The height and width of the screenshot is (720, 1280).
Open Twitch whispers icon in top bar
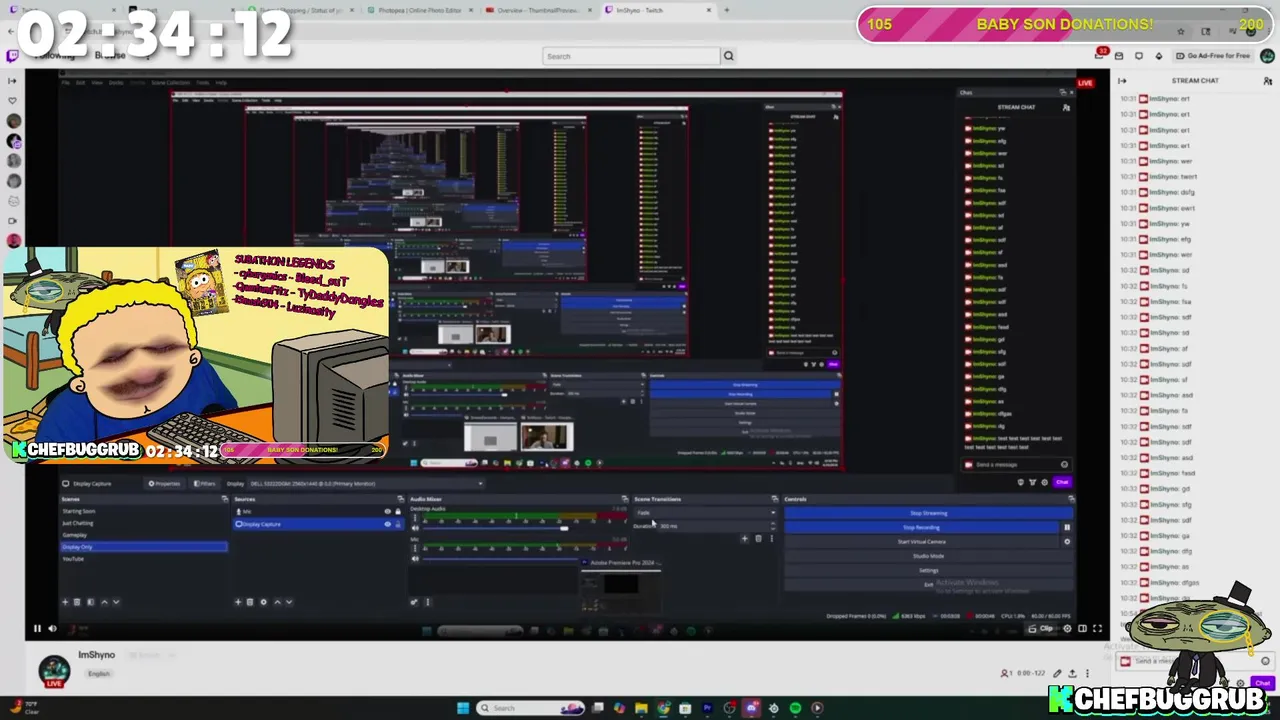click(1139, 56)
